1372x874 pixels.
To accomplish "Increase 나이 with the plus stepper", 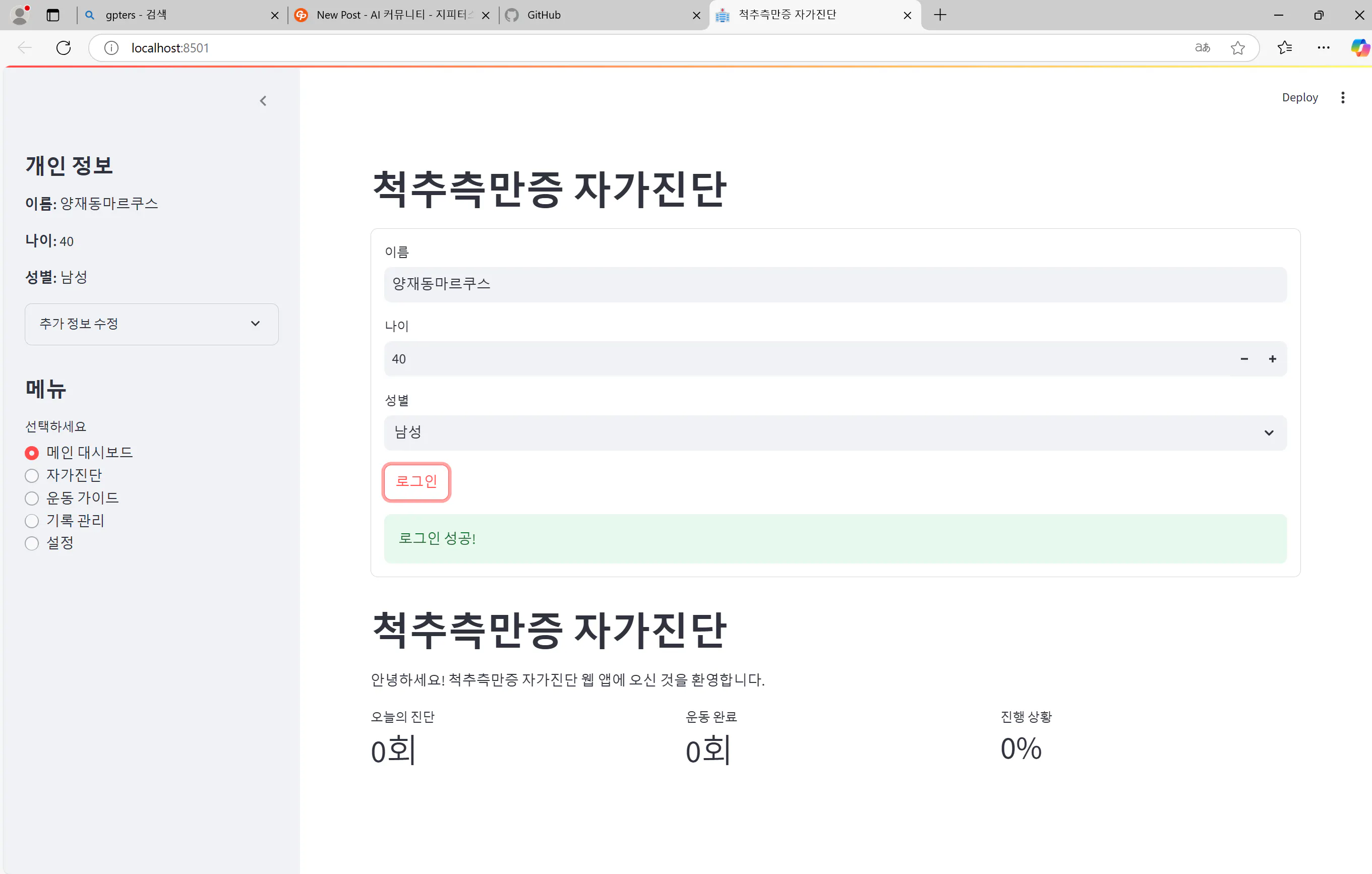I will pos(1272,359).
